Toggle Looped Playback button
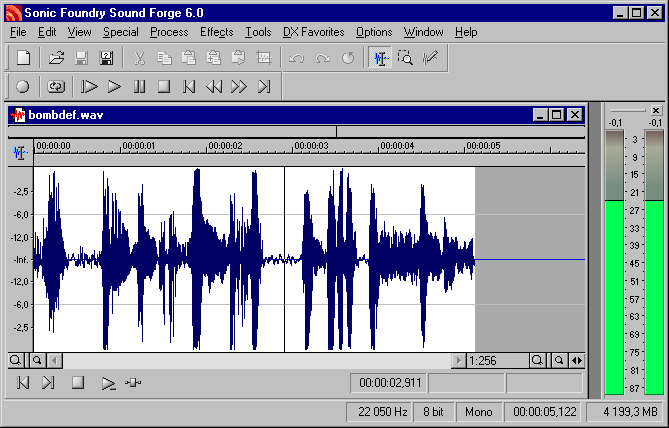The height and width of the screenshot is (428, 669). (56, 87)
